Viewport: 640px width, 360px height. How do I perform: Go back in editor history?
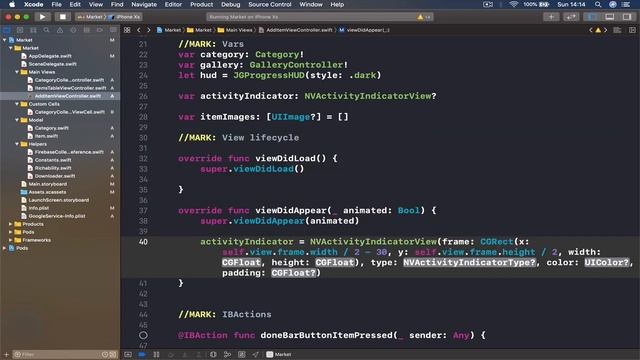tap(139, 30)
